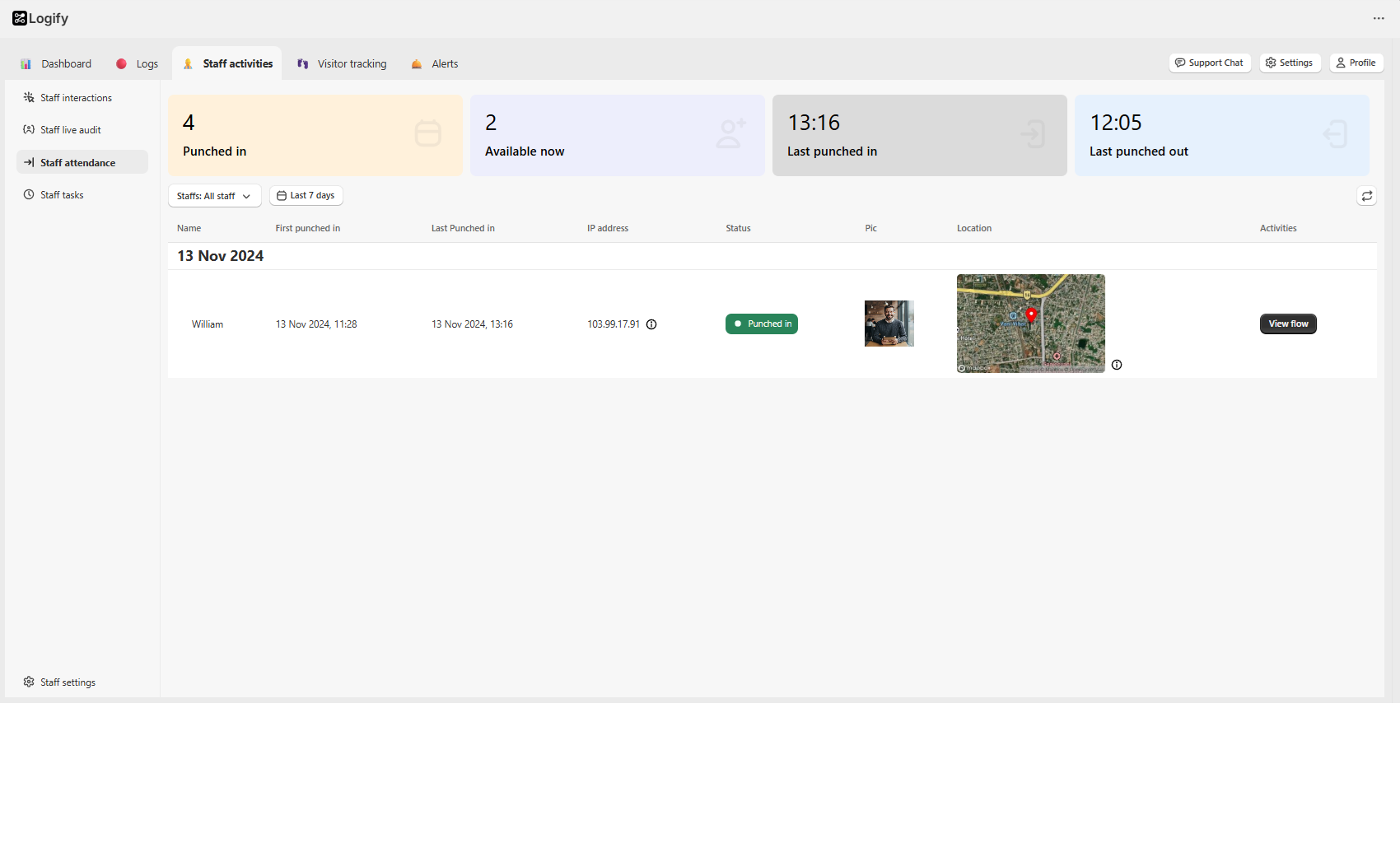Viewport: 1400px width, 843px height.
Task: Click the Staff tasks clock icon
Action: [x=29, y=194]
